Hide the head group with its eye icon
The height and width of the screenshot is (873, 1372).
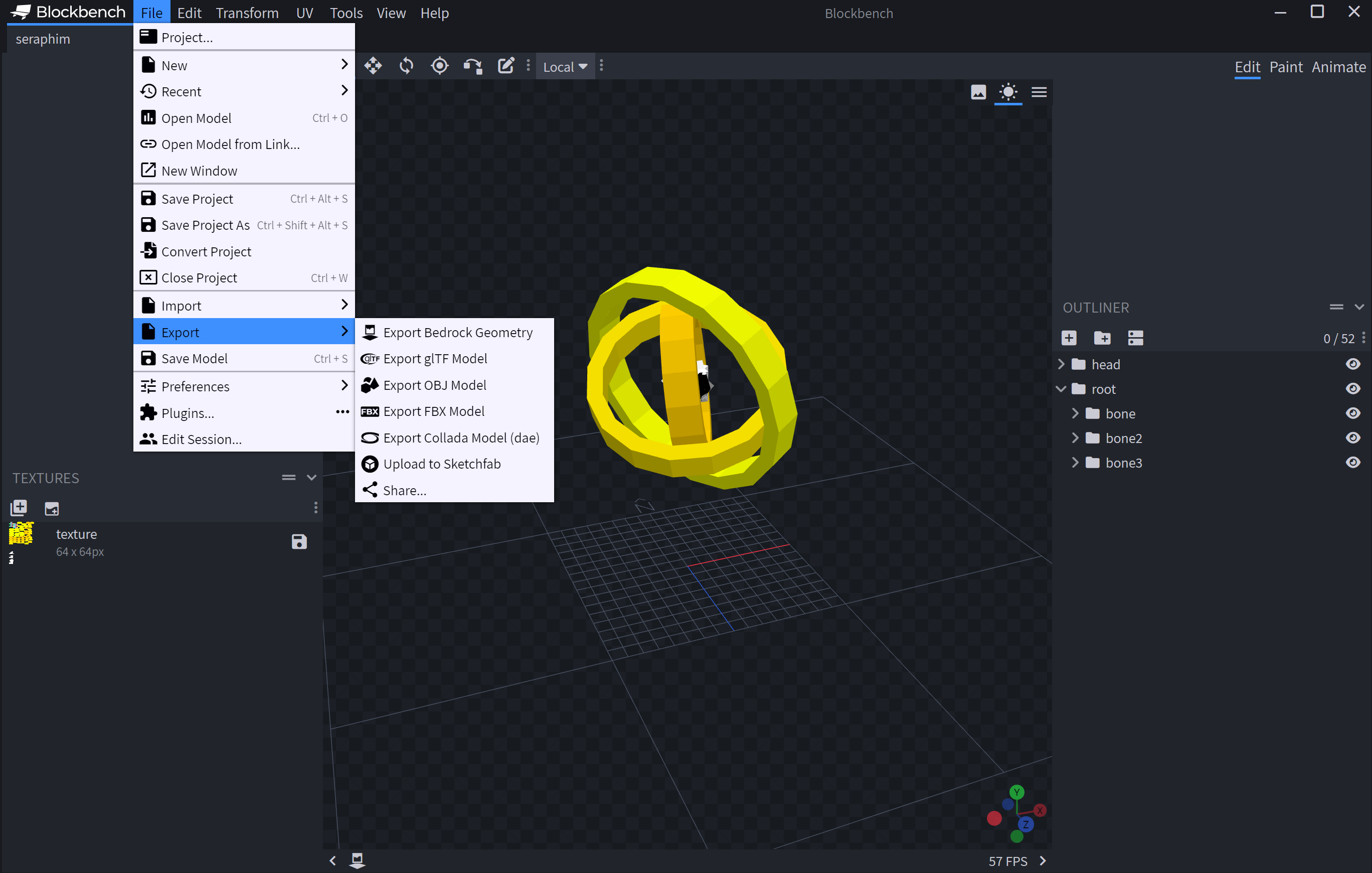coord(1352,364)
